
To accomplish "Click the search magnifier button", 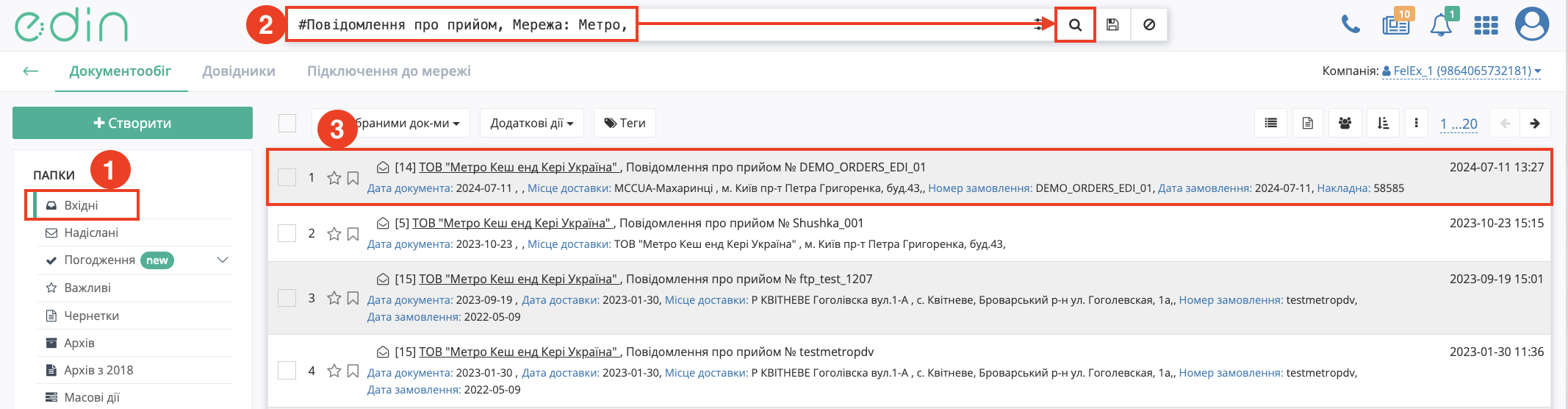I will pyautogui.click(x=1075, y=25).
